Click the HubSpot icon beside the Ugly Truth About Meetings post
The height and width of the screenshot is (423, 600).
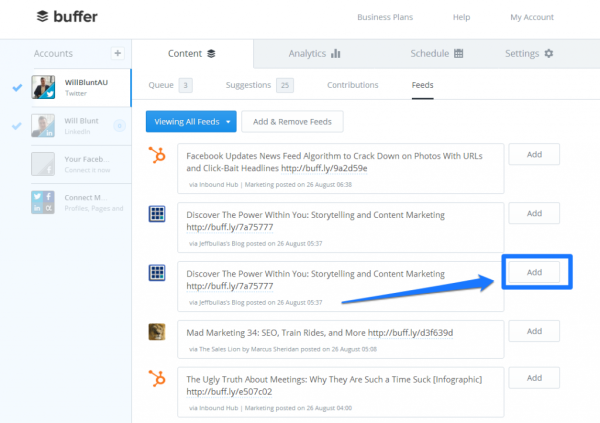click(157, 379)
